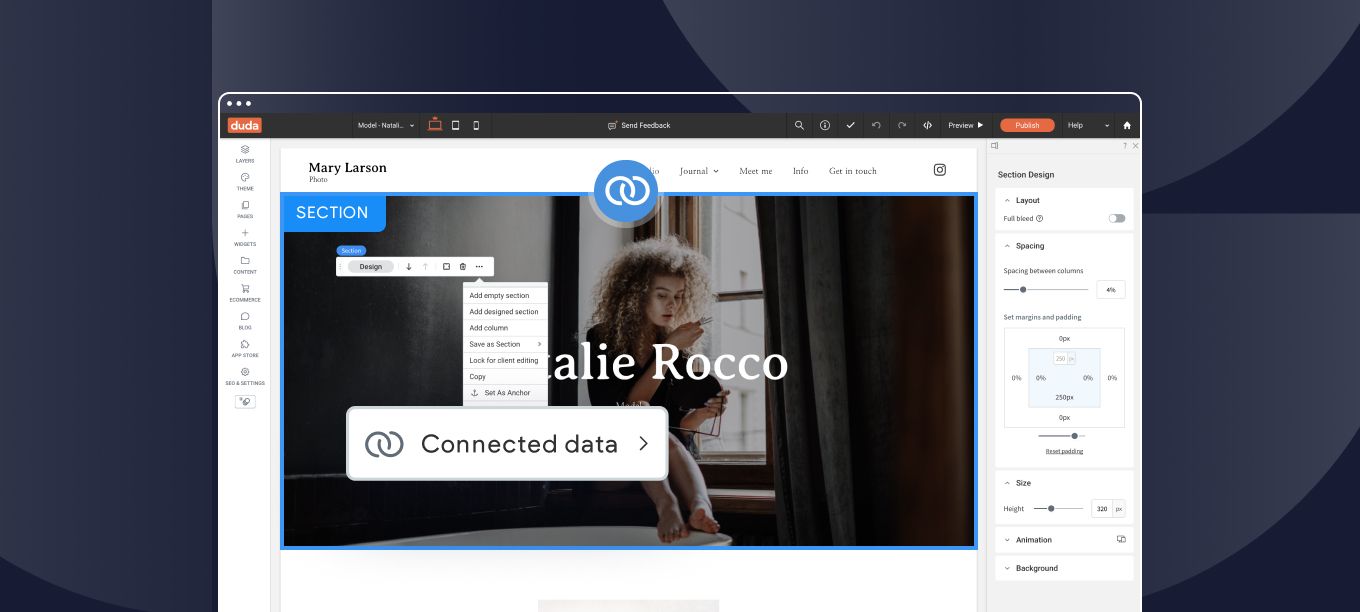Delete section using the trash icon

pos(462,267)
